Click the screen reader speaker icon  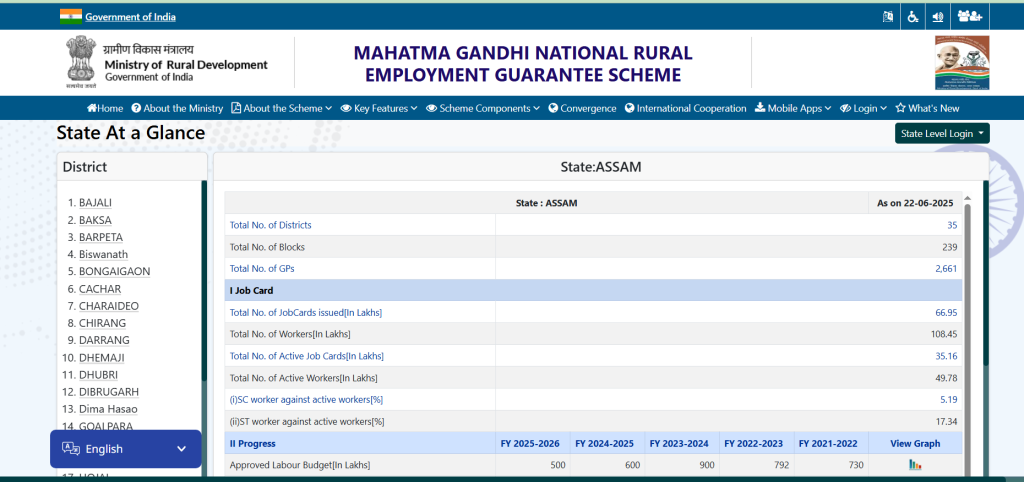[x=938, y=17]
